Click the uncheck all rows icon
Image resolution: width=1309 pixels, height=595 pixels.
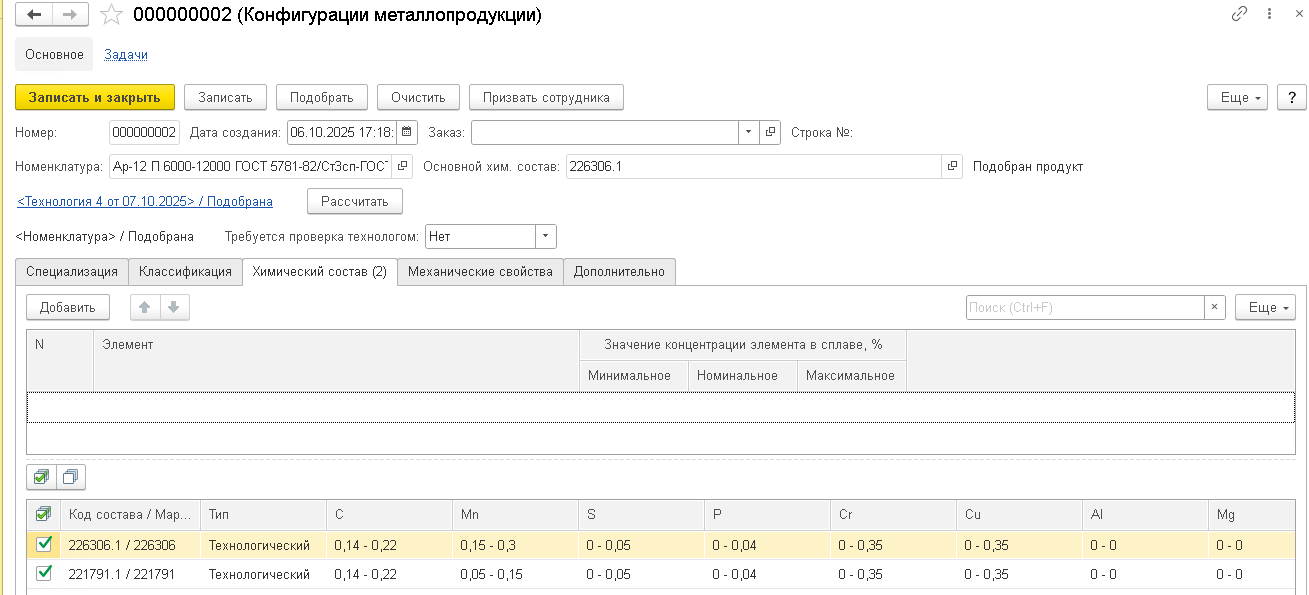click(70, 477)
